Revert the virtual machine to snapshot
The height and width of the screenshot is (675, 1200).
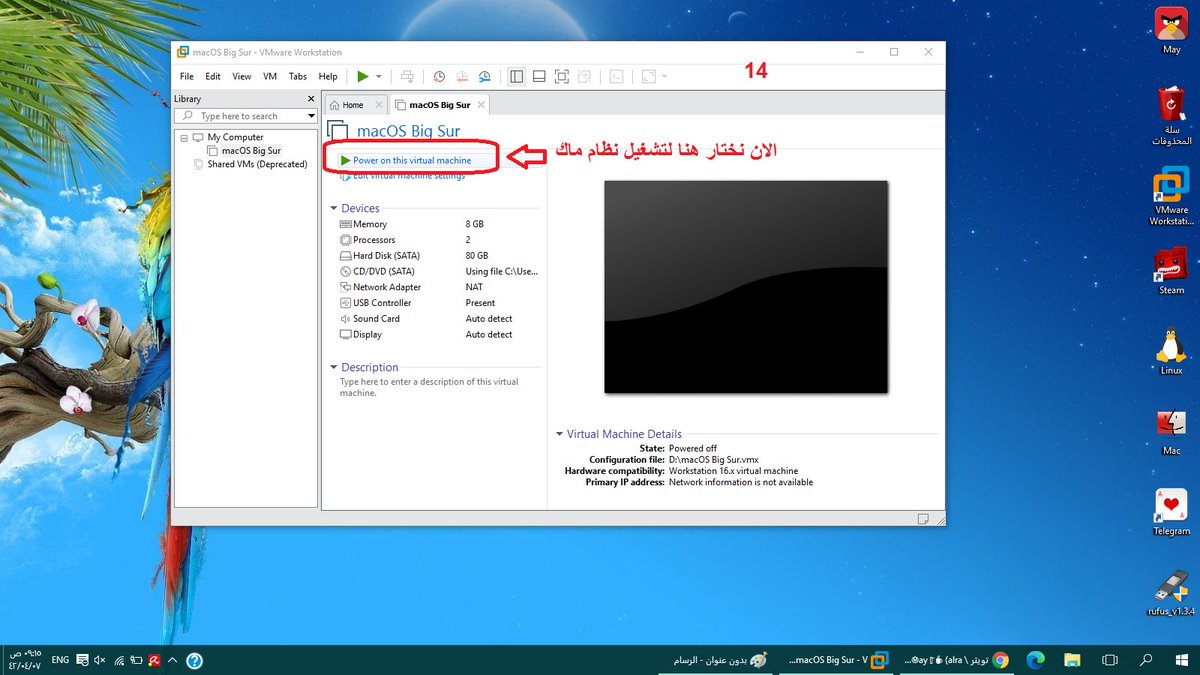[462, 76]
